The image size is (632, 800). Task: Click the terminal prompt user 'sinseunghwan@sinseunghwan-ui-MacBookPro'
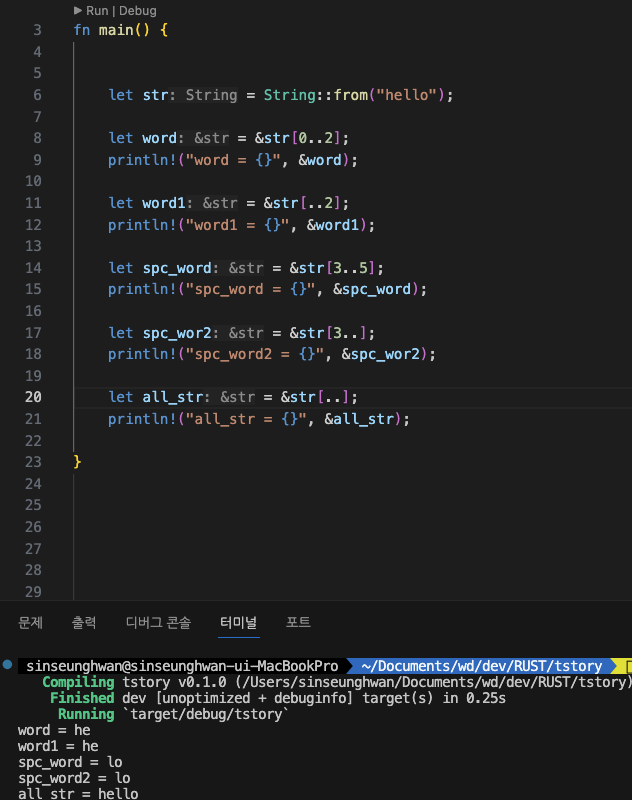pyautogui.click(x=182, y=666)
